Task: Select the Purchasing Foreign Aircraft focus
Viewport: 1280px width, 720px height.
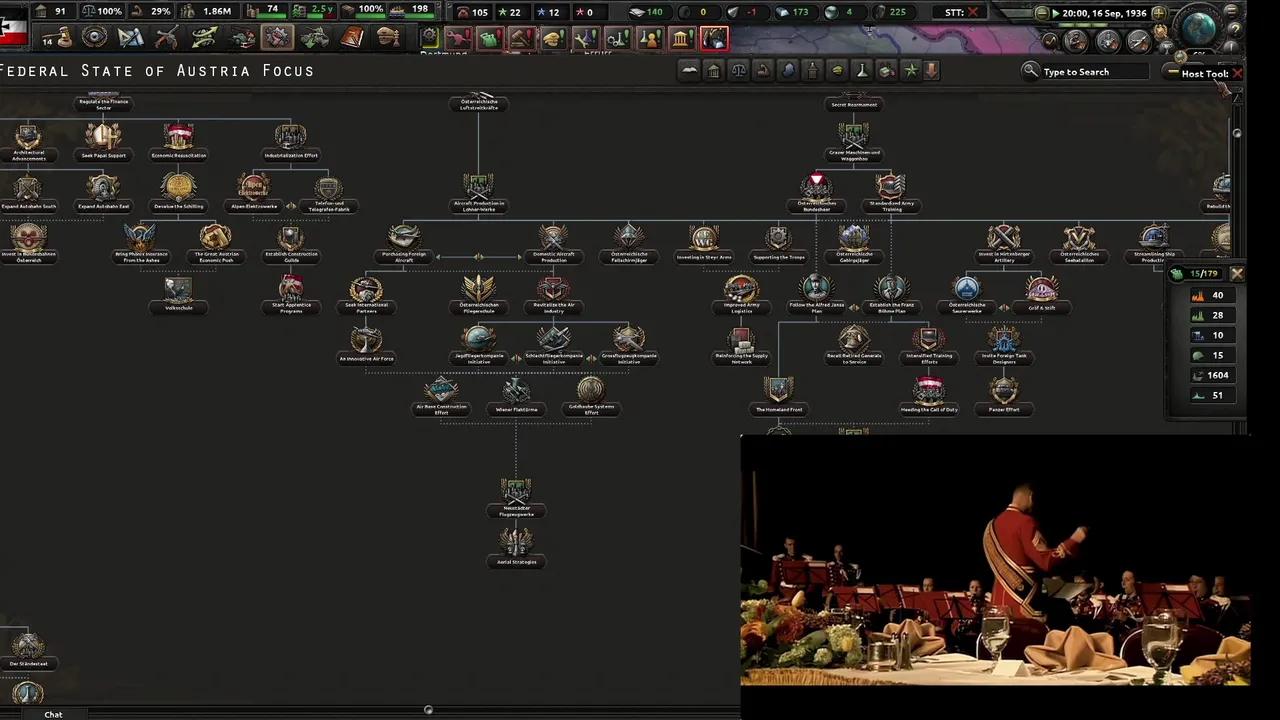Action: (x=404, y=243)
